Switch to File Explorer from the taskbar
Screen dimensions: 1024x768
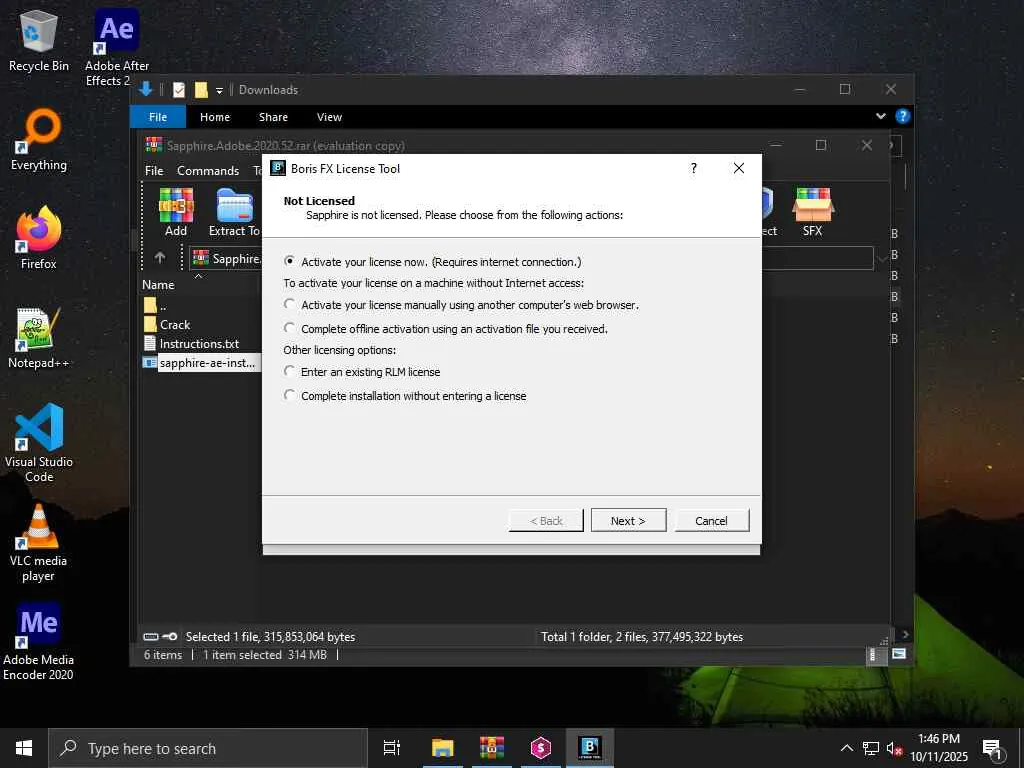(442, 748)
